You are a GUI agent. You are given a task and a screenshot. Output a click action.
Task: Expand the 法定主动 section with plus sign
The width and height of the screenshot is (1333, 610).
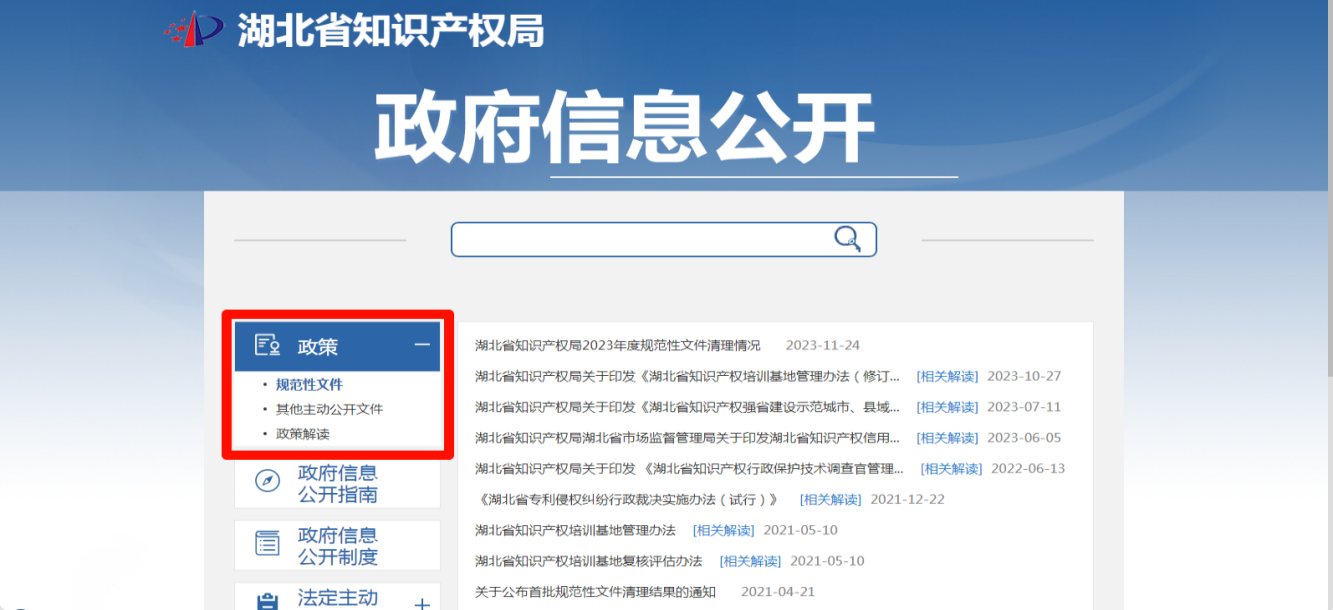point(422,604)
